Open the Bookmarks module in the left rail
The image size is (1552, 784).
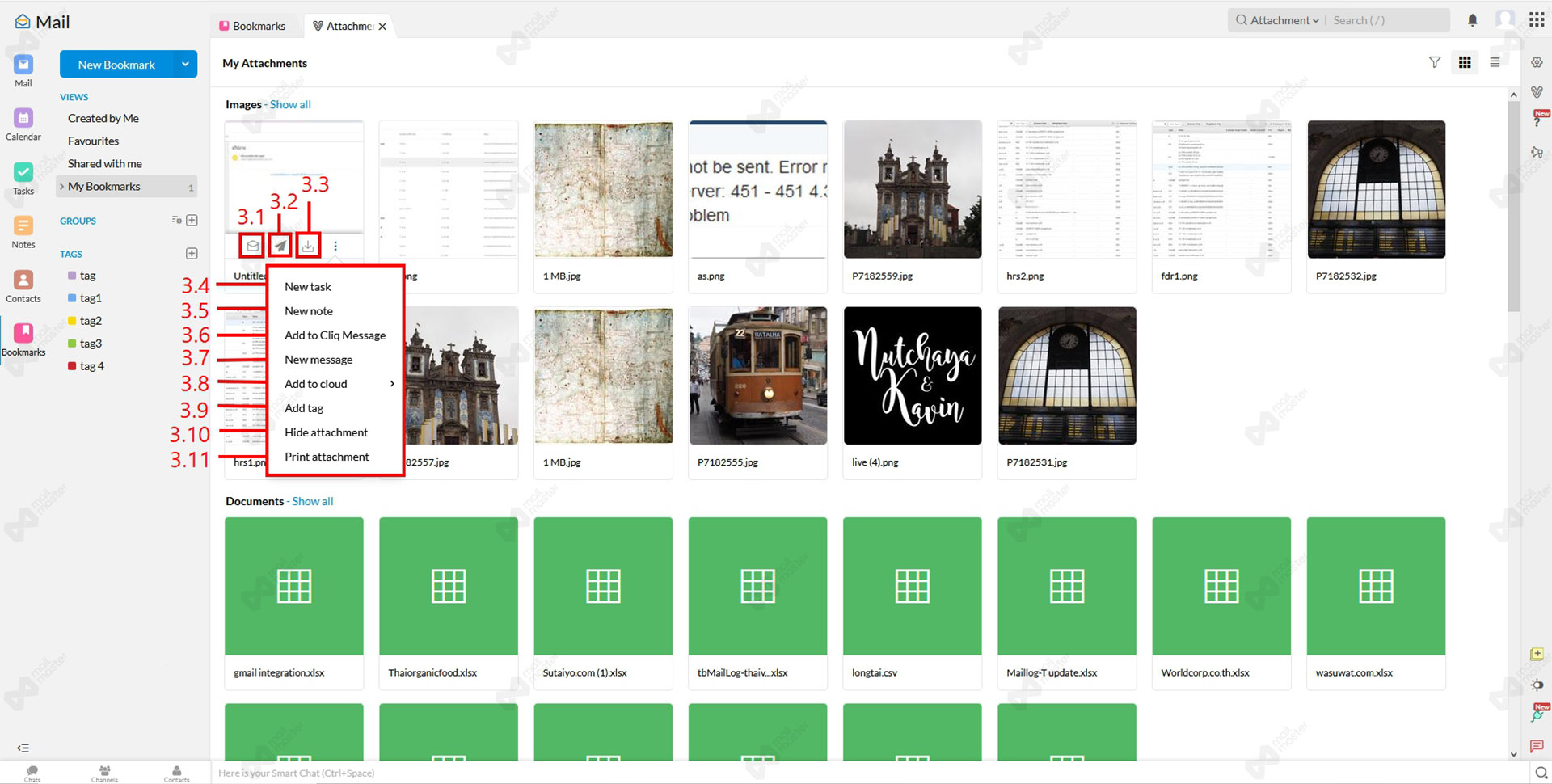23,339
